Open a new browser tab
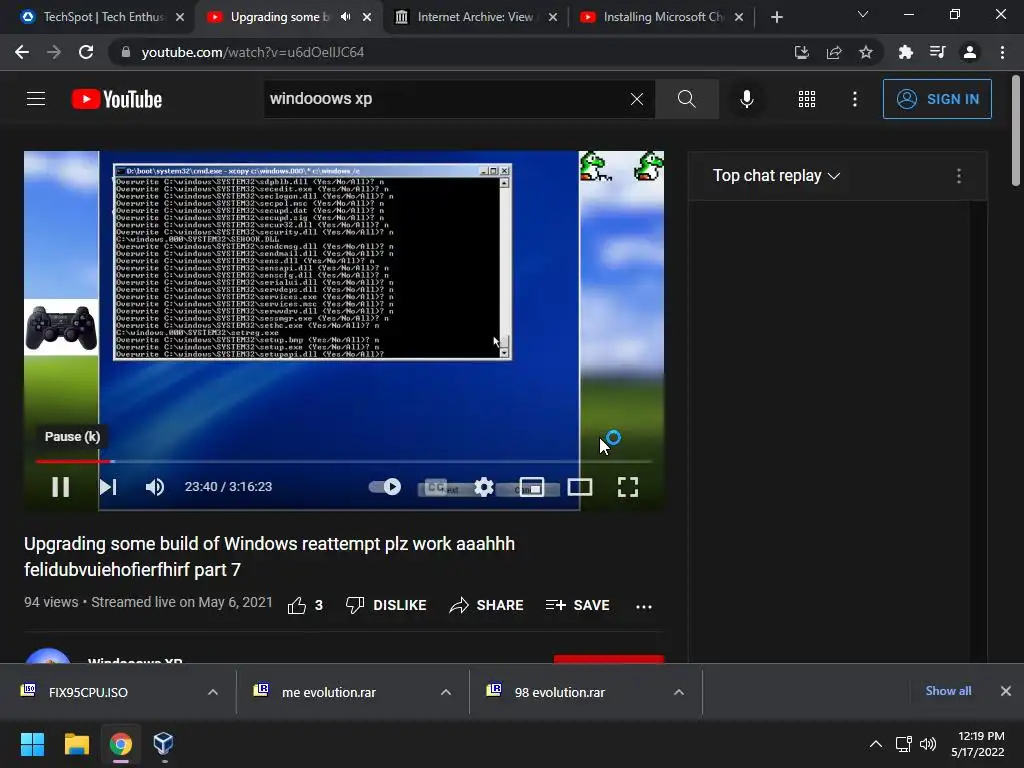1024x768 pixels. point(776,17)
